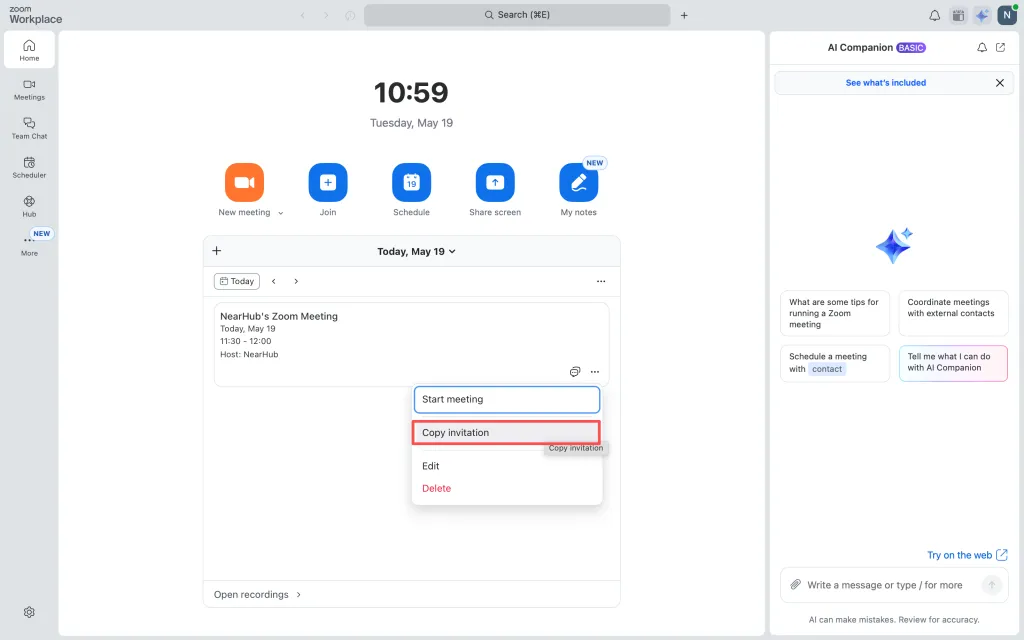
Task: Select NearHub's Zoom Meeting title
Action: pos(279,316)
